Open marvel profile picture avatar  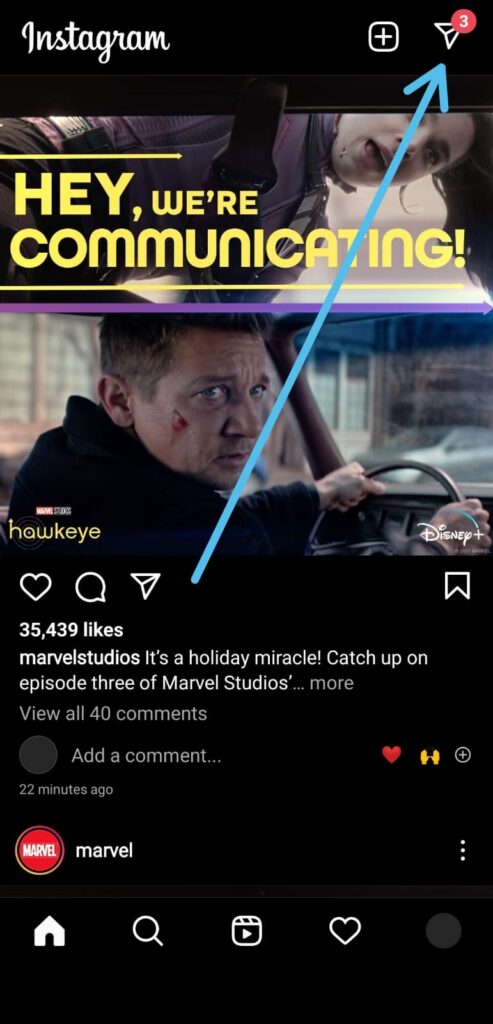[39, 850]
